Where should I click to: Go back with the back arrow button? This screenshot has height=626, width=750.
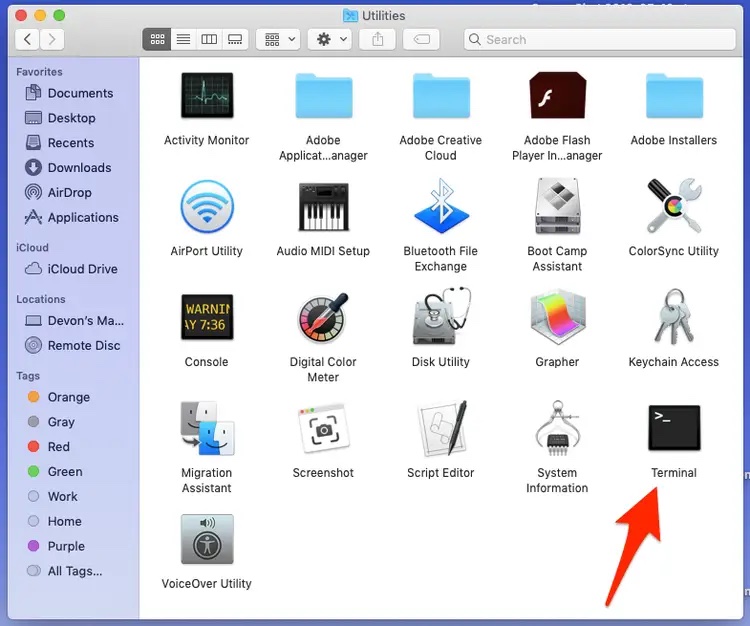tap(27, 39)
